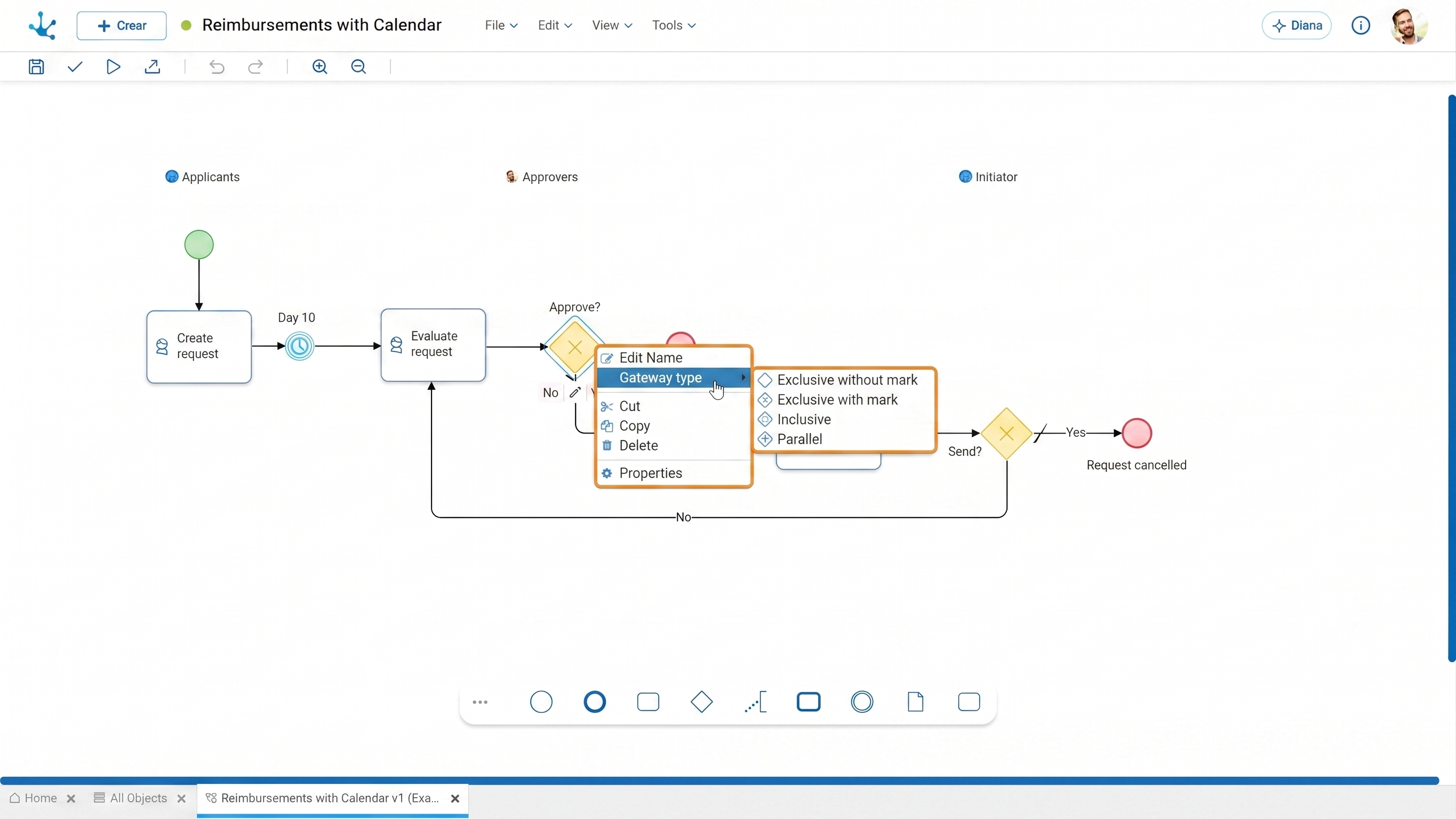
Task: Select Exclusive with mark gateway type
Action: pos(844,399)
